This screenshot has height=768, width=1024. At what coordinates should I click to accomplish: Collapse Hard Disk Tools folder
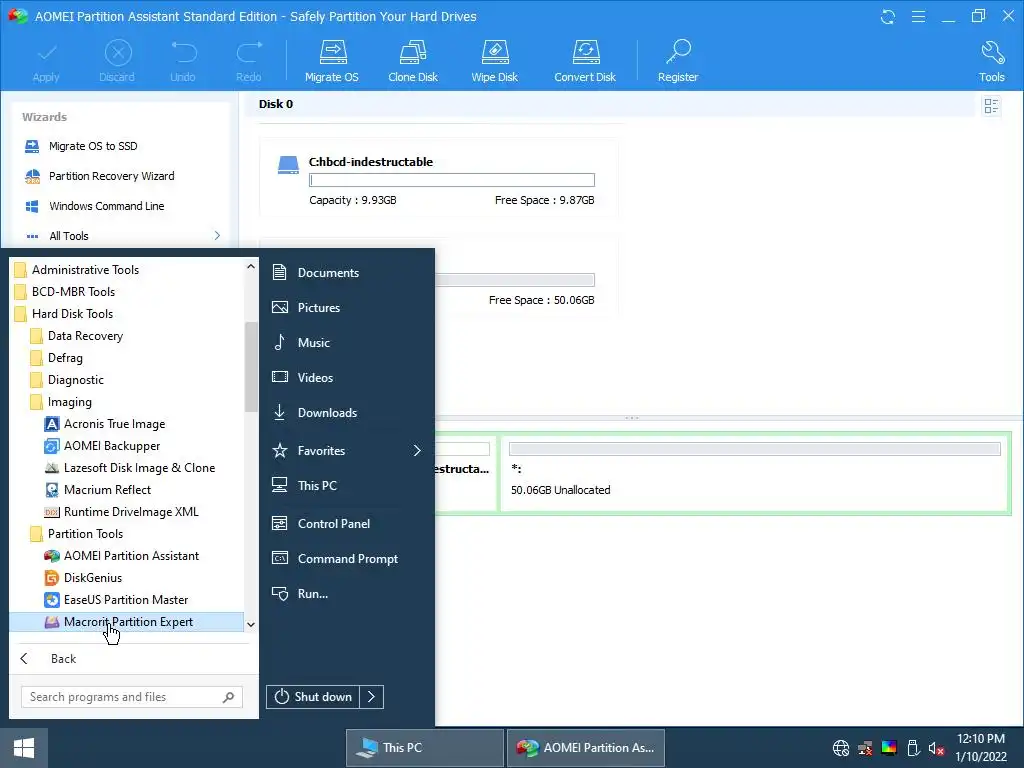(72, 314)
